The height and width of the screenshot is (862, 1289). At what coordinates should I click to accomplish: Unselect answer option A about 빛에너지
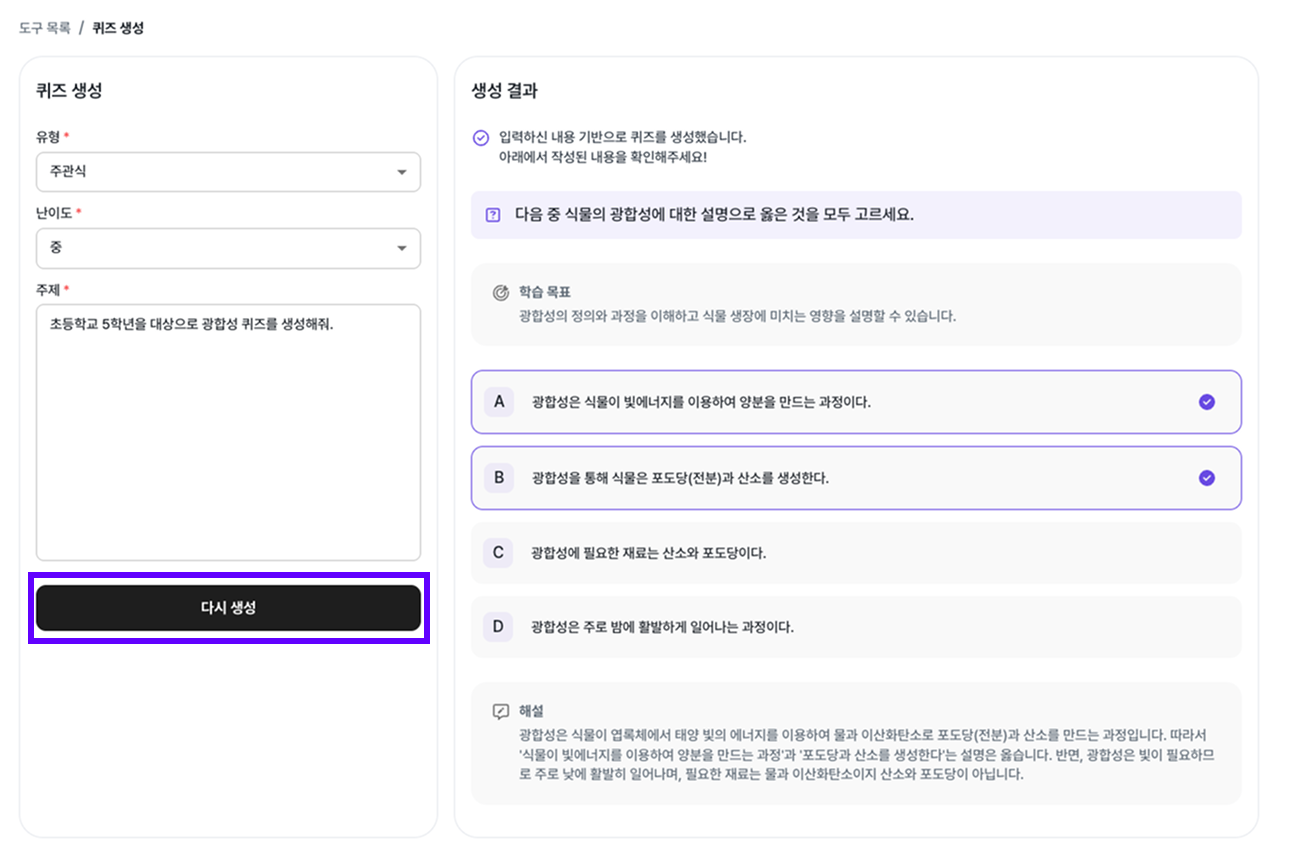coord(856,402)
